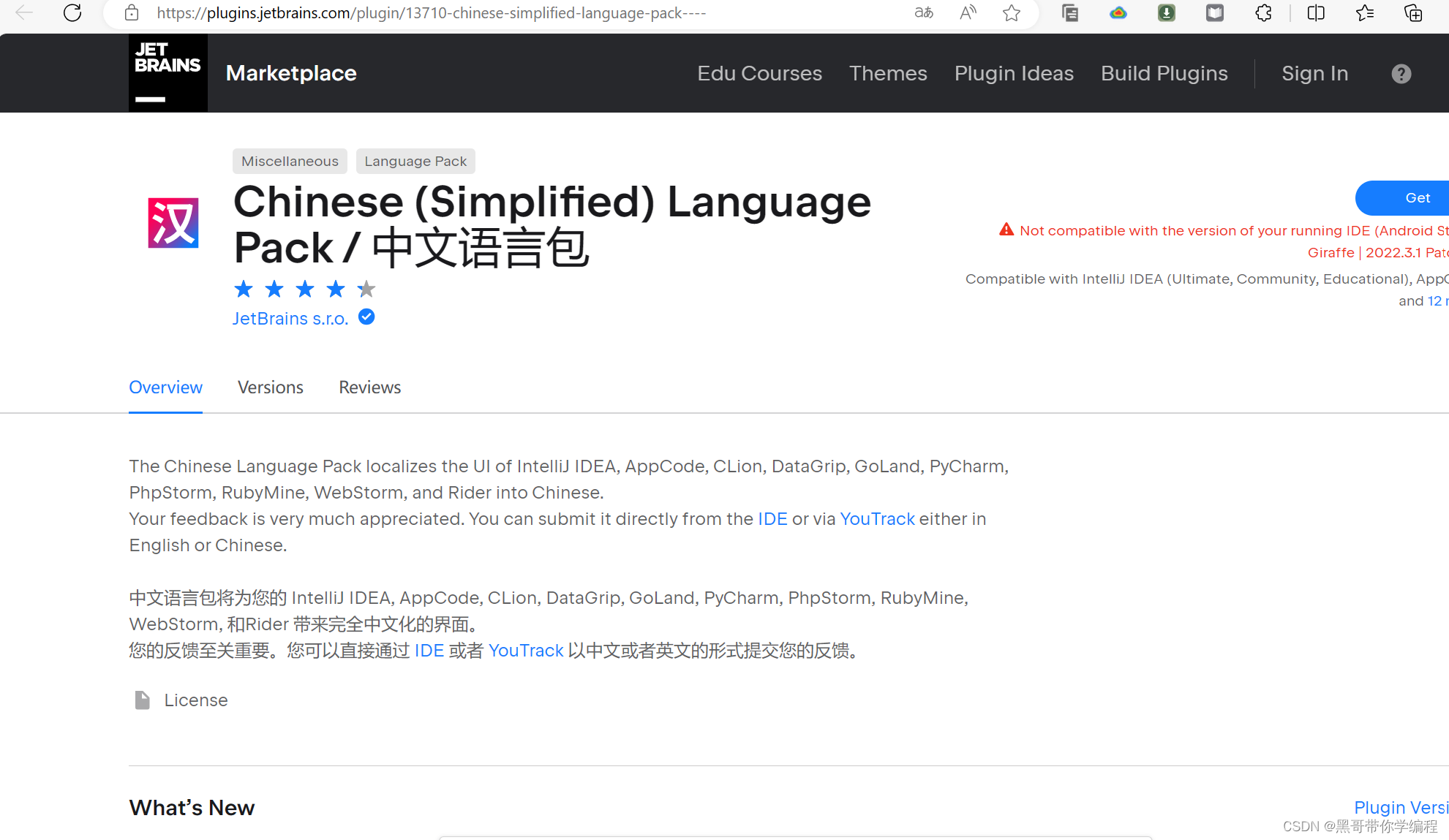Open the License link
Viewport: 1449px width, 840px height.
(x=195, y=700)
